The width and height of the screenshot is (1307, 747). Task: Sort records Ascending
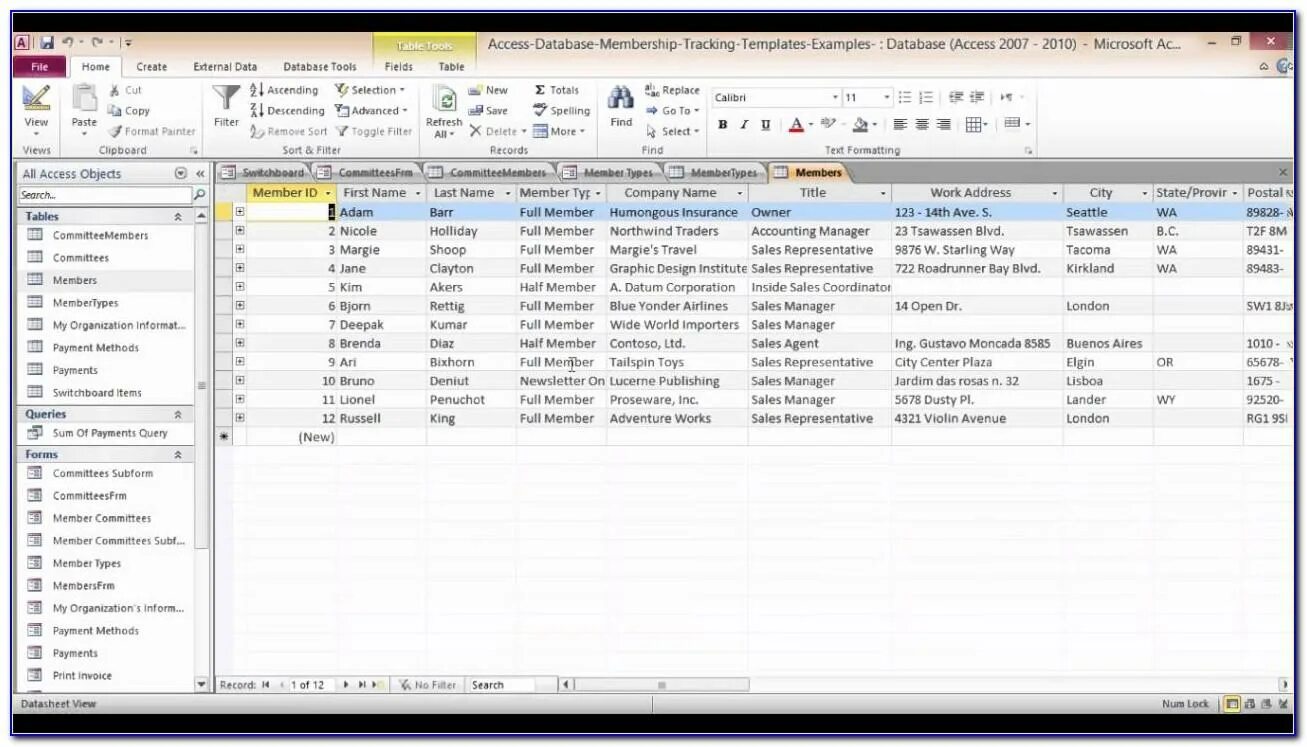point(284,90)
